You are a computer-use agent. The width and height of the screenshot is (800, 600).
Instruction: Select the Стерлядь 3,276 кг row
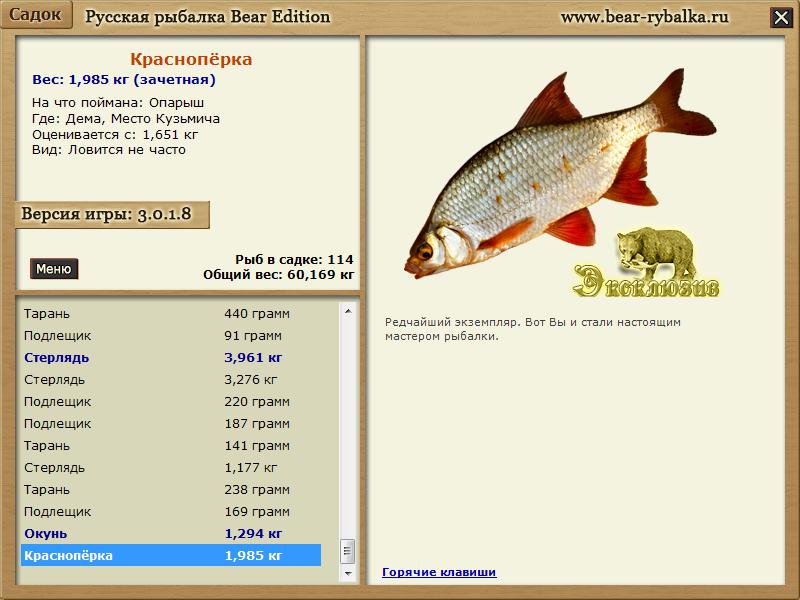pyautogui.click(x=171, y=380)
